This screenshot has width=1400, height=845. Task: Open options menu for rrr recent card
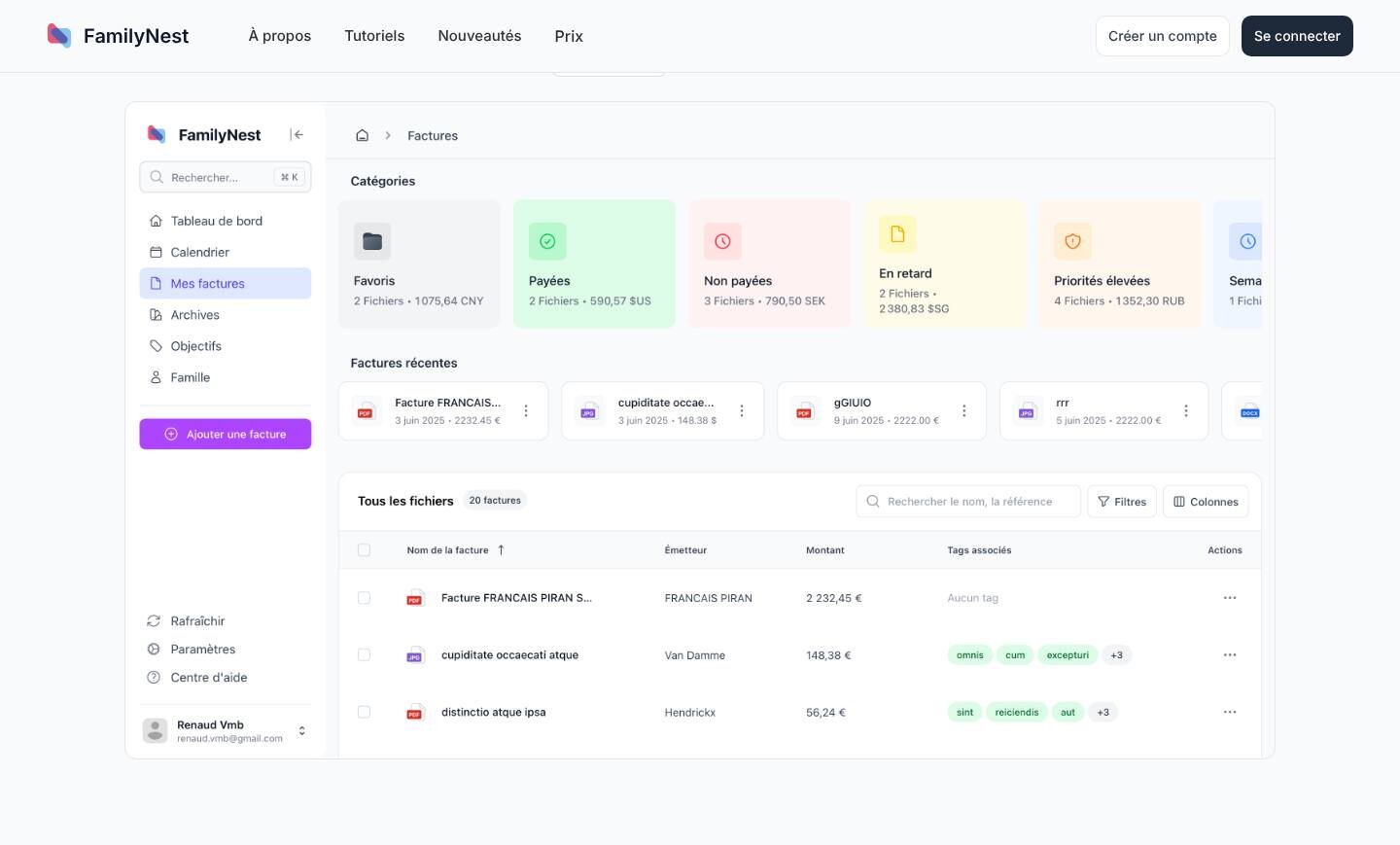point(1186,411)
